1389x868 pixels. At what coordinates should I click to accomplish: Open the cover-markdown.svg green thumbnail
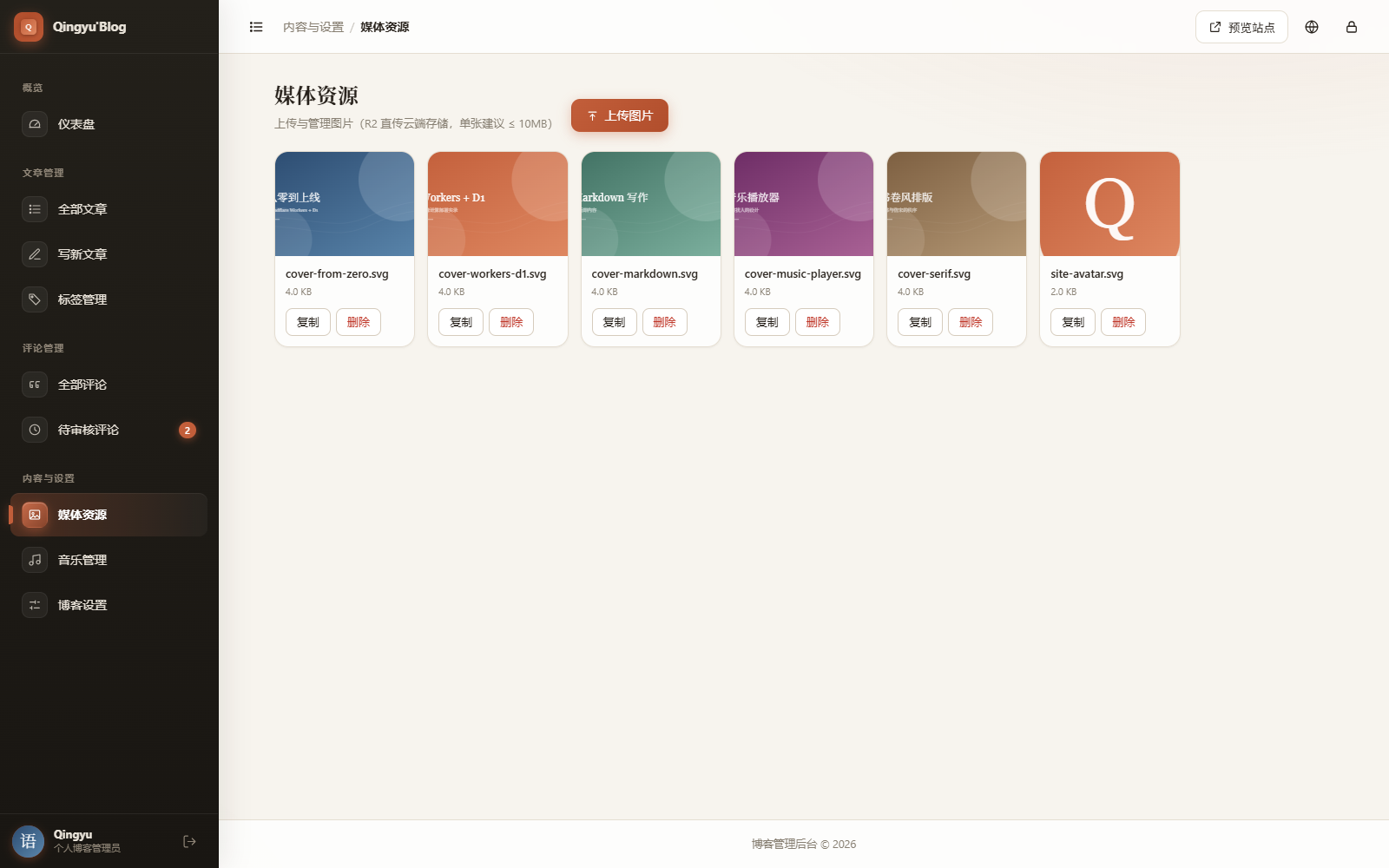651,204
